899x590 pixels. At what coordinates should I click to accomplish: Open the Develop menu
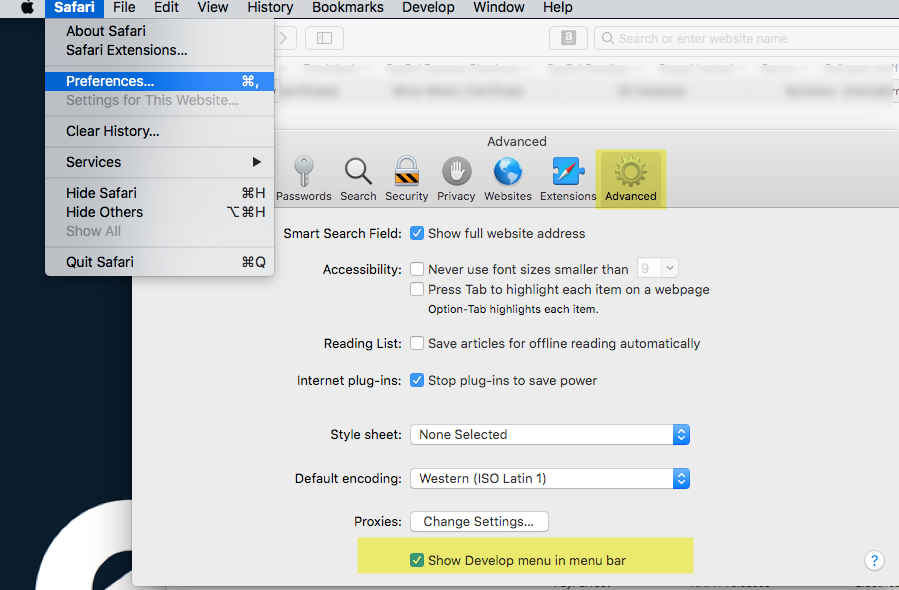[x=428, y=7]
